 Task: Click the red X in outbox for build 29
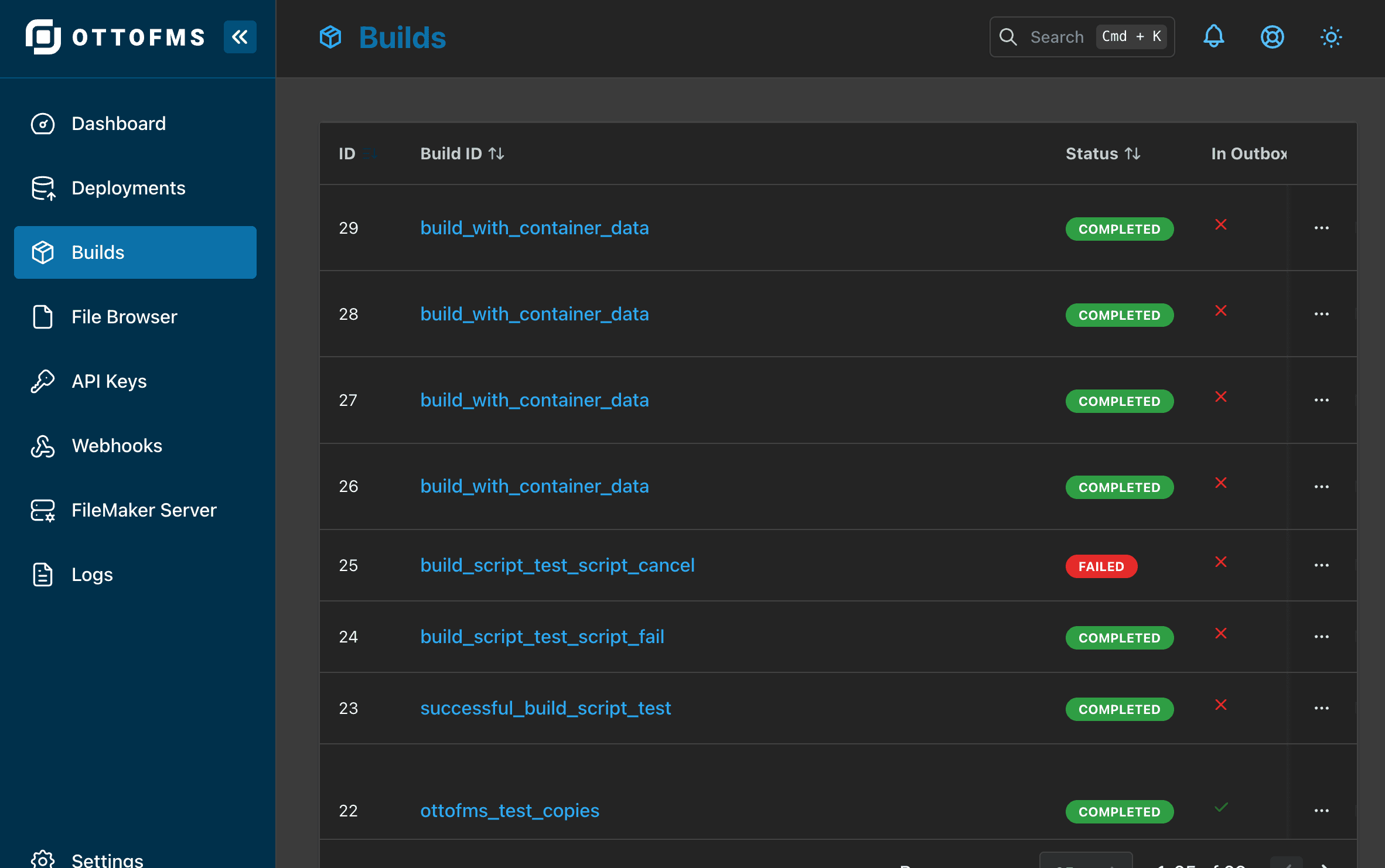(1222, 224)
